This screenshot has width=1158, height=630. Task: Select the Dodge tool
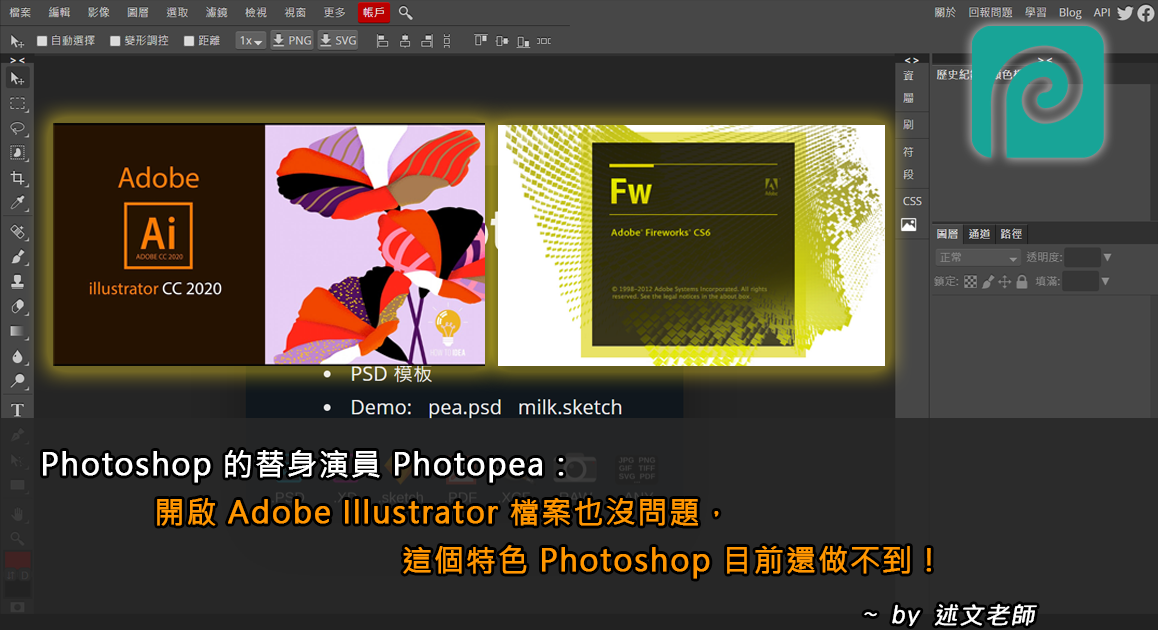(17, 381)
